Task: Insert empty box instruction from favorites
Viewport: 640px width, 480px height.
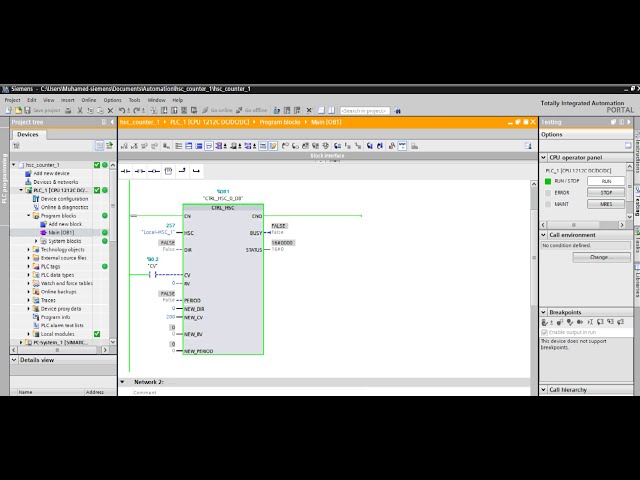Action: [x=168, y=171]
